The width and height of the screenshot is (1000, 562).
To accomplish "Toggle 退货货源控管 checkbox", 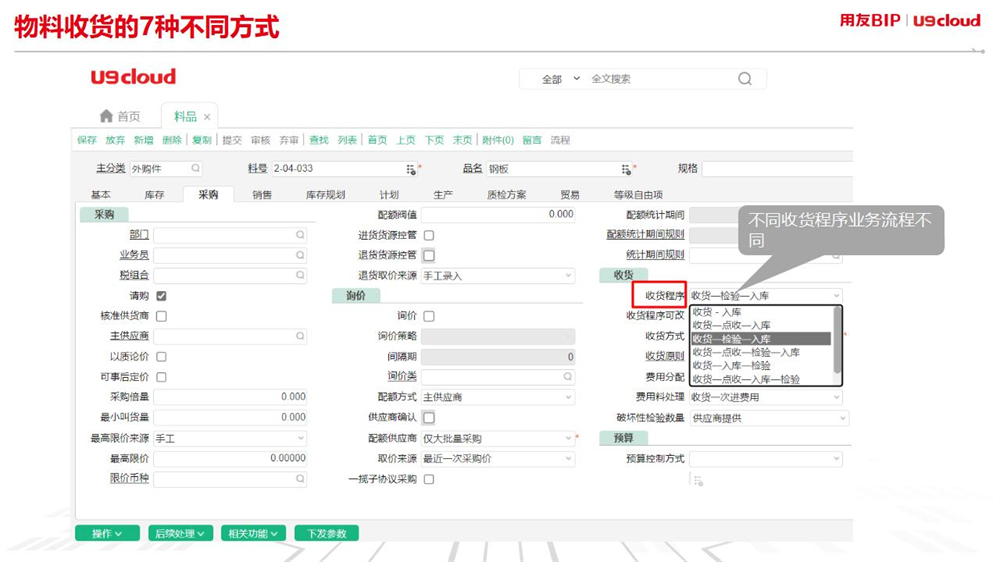I will point(429,255).
